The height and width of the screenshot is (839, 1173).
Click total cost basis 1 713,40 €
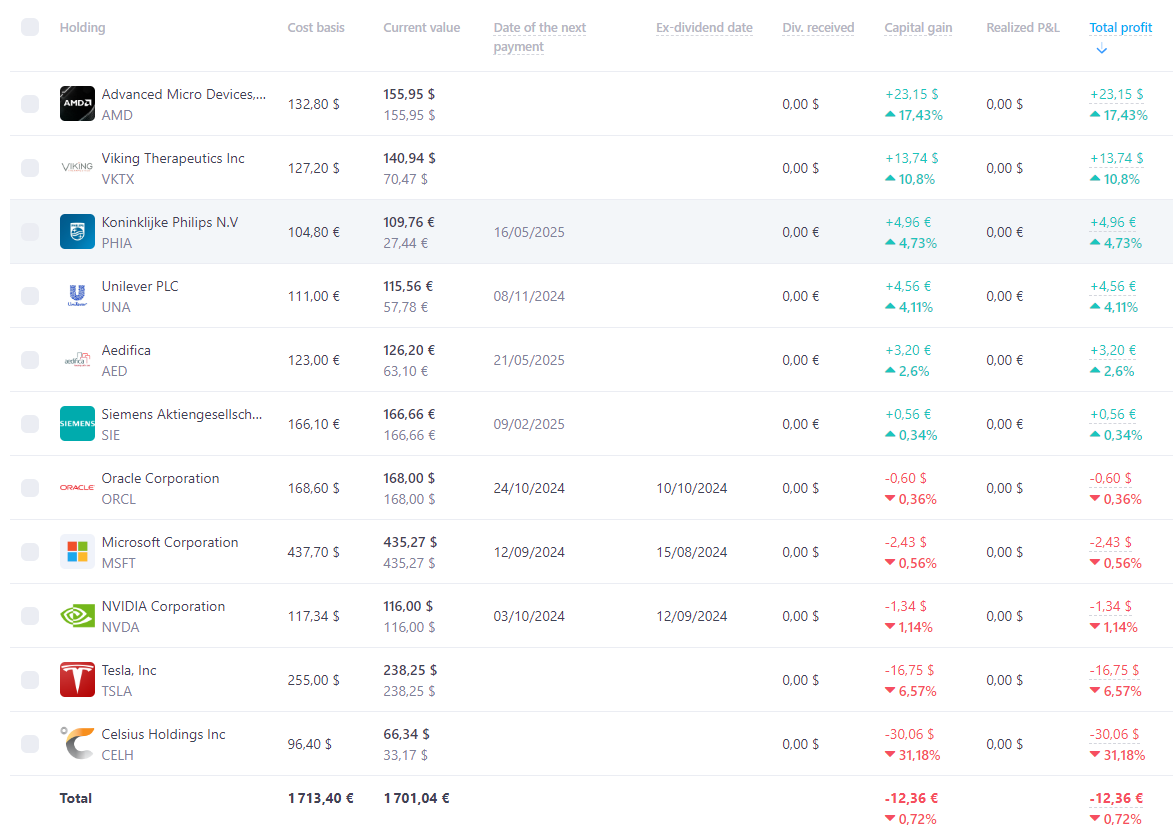click(x=320, y=798)
